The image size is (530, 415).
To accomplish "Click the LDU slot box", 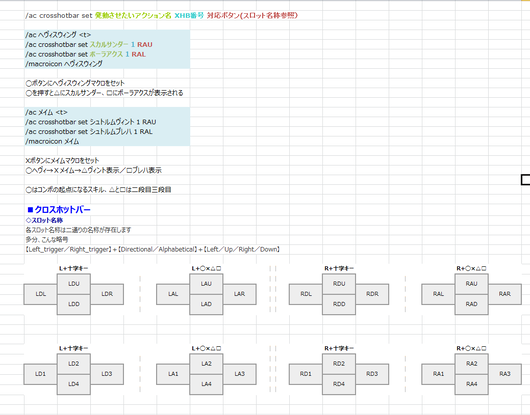I will click(74, 284).
